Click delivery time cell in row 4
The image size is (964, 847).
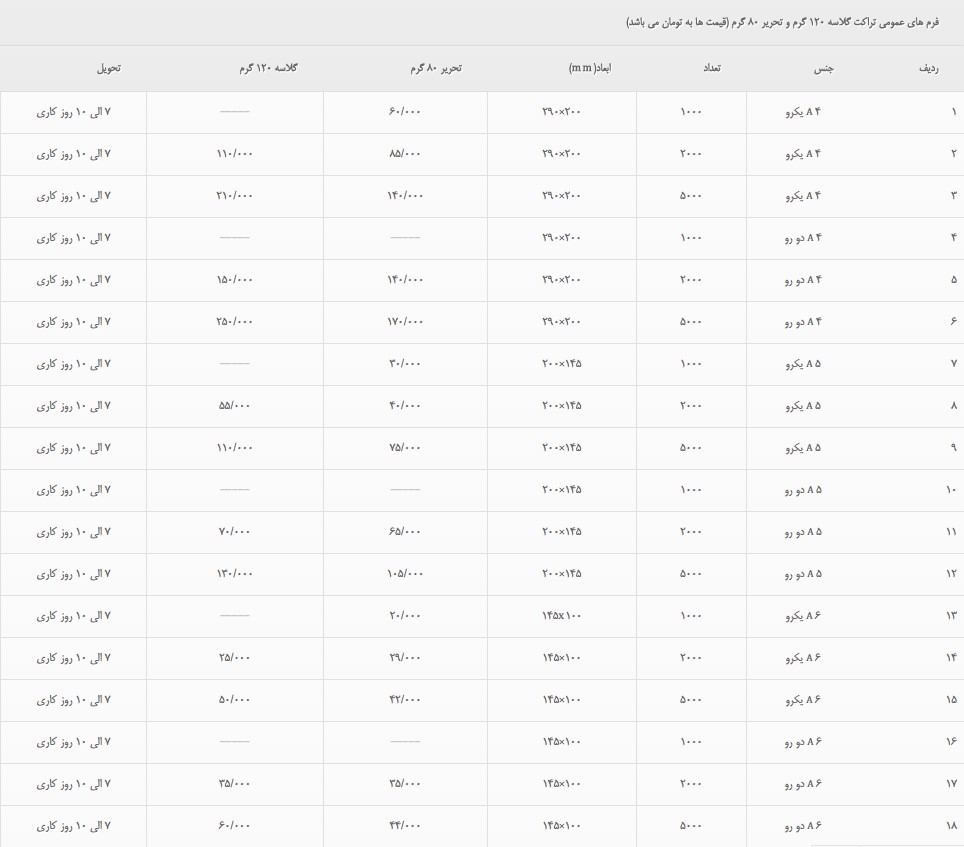(x=73, y=238)
